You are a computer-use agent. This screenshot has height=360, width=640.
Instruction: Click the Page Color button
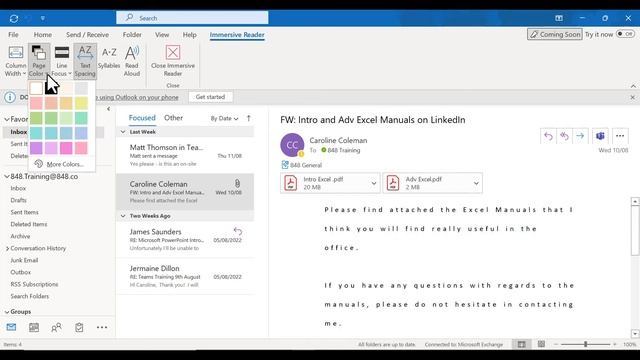coord(39,61)
